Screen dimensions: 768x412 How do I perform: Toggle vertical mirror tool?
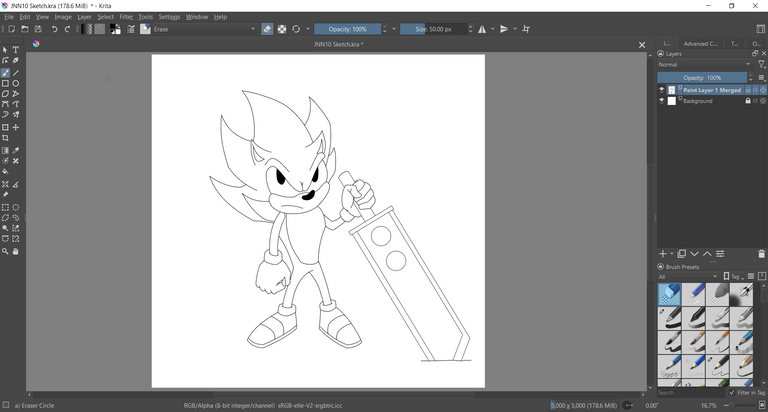(x=504, y=29)
